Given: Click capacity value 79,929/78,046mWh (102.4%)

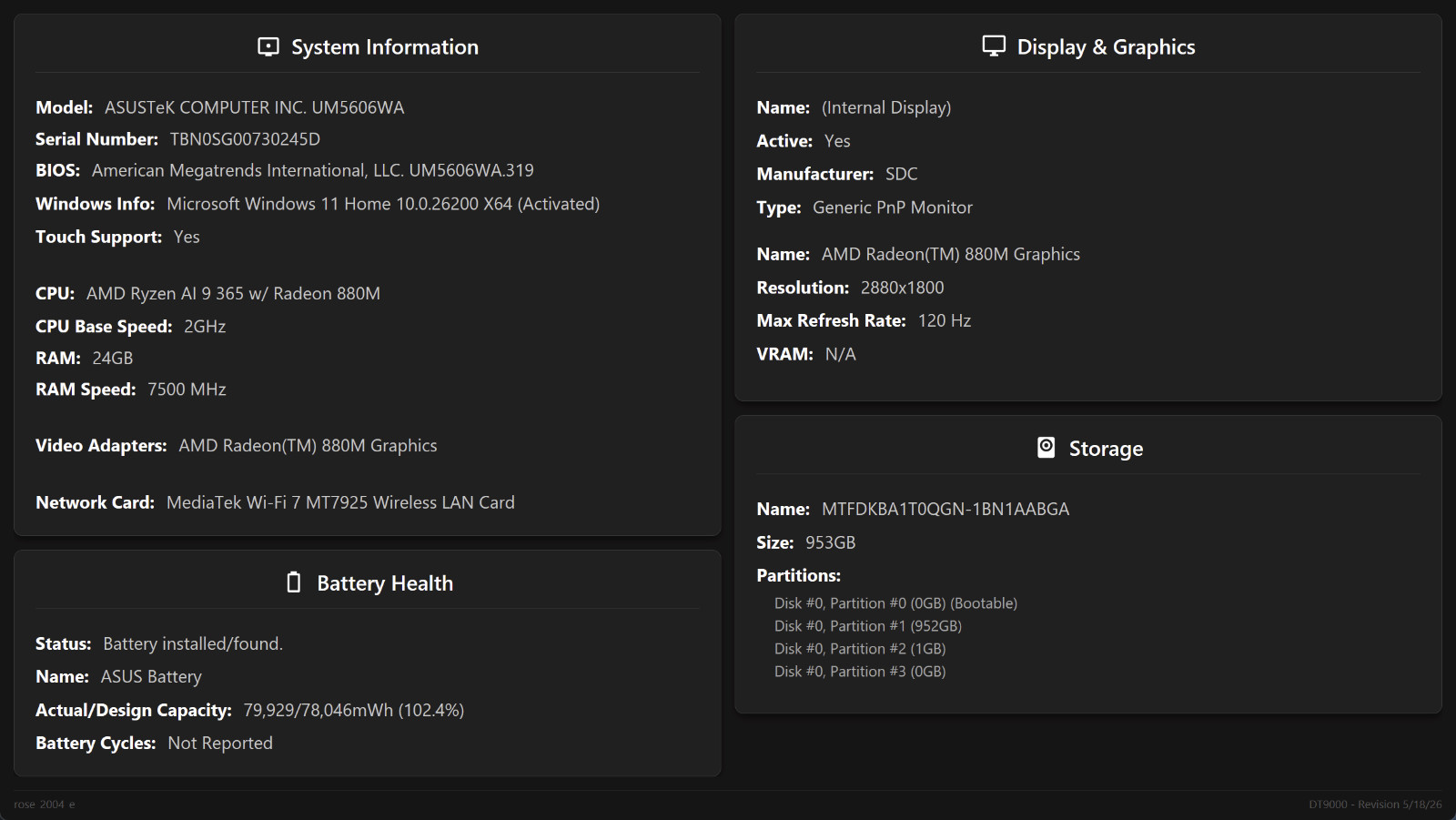Looking at the screenshot, I should tap(354, 710).
